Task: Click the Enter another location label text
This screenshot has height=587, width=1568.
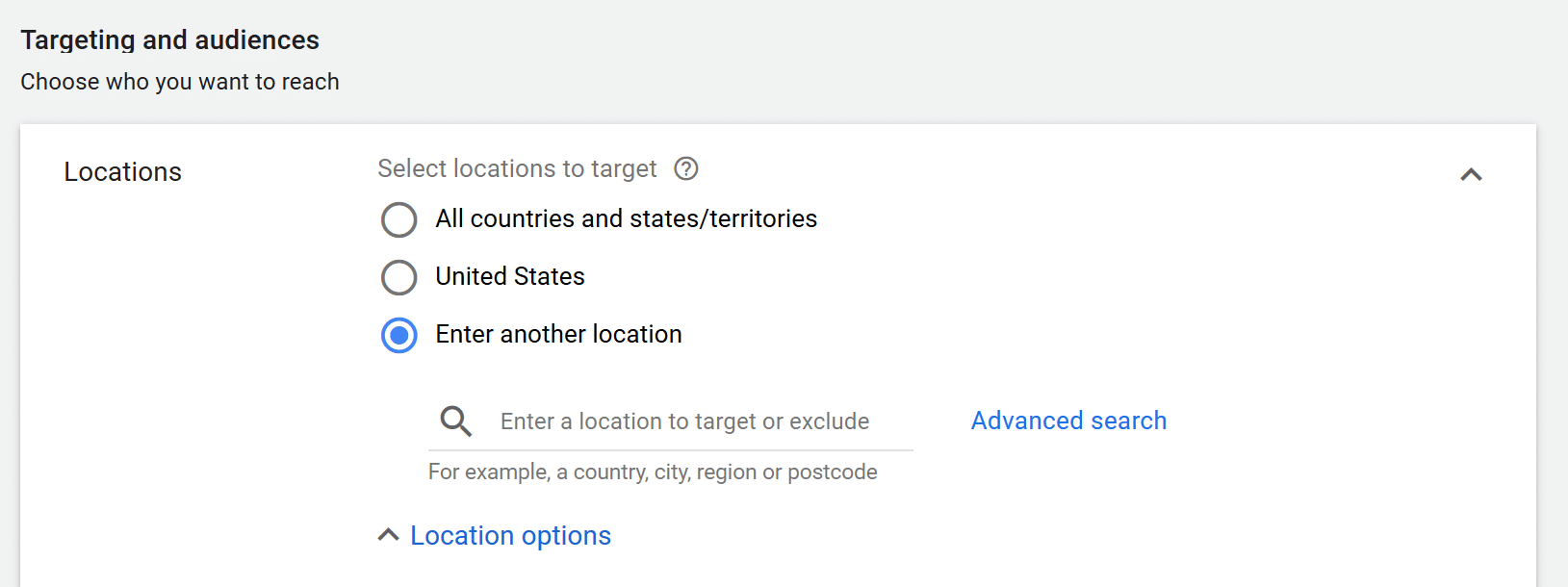Action: (x=557, y=334)
